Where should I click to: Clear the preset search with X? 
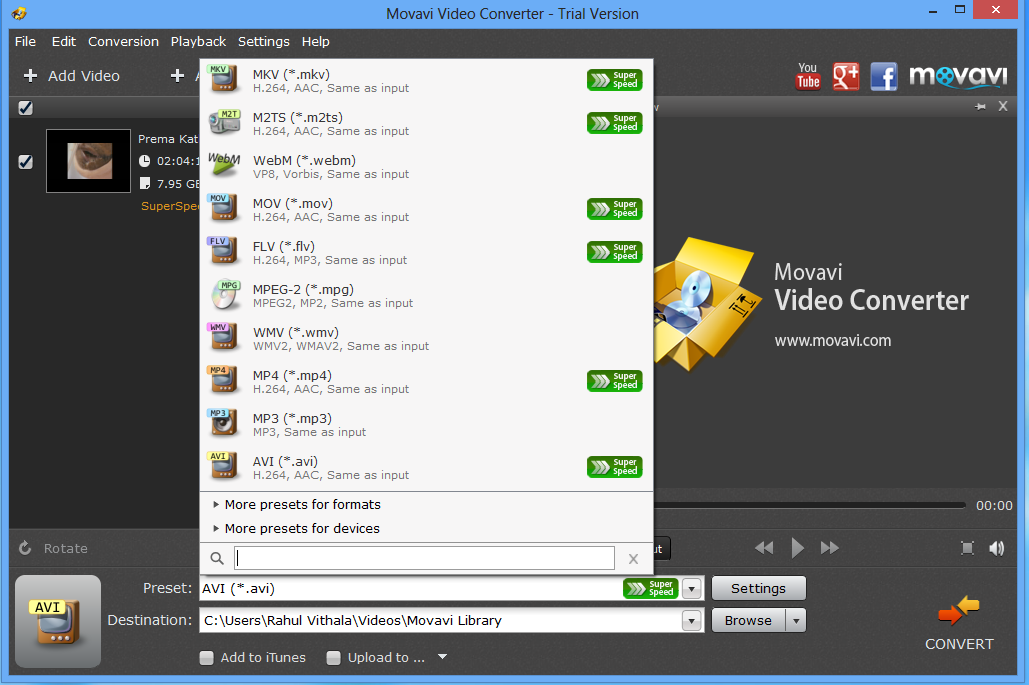tap(633, 558)
